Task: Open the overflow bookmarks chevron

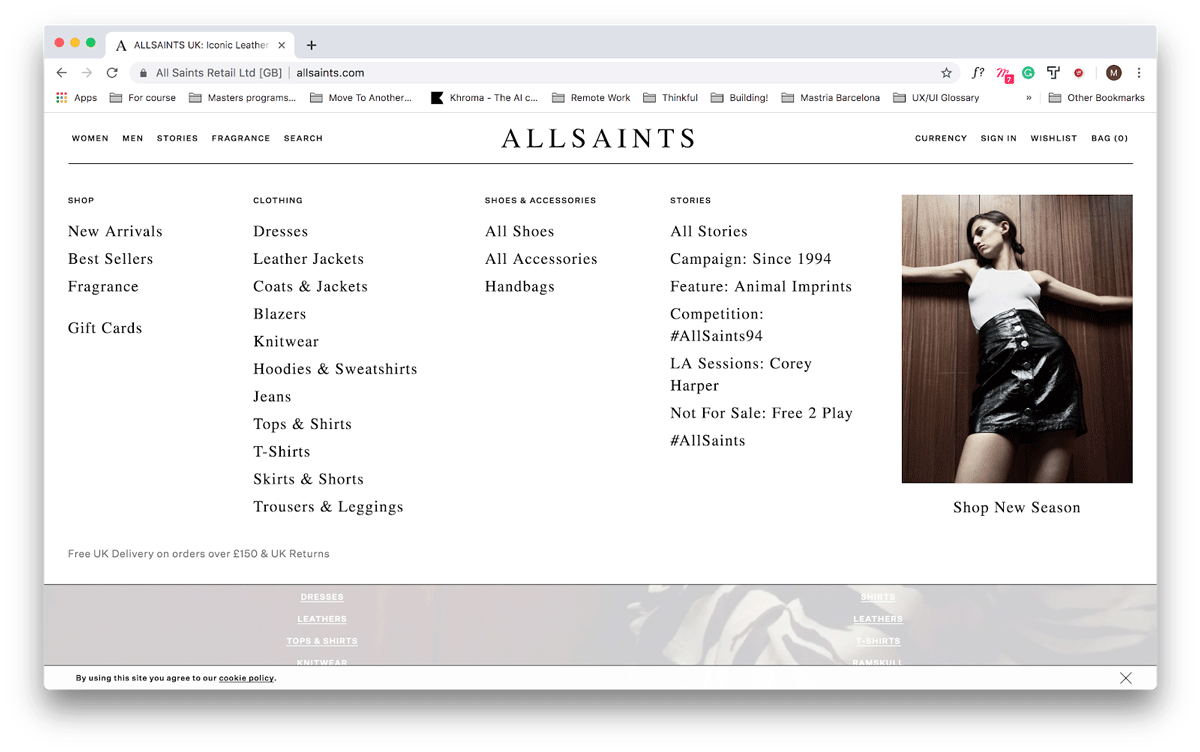Action: click(x=1027, y=97)
